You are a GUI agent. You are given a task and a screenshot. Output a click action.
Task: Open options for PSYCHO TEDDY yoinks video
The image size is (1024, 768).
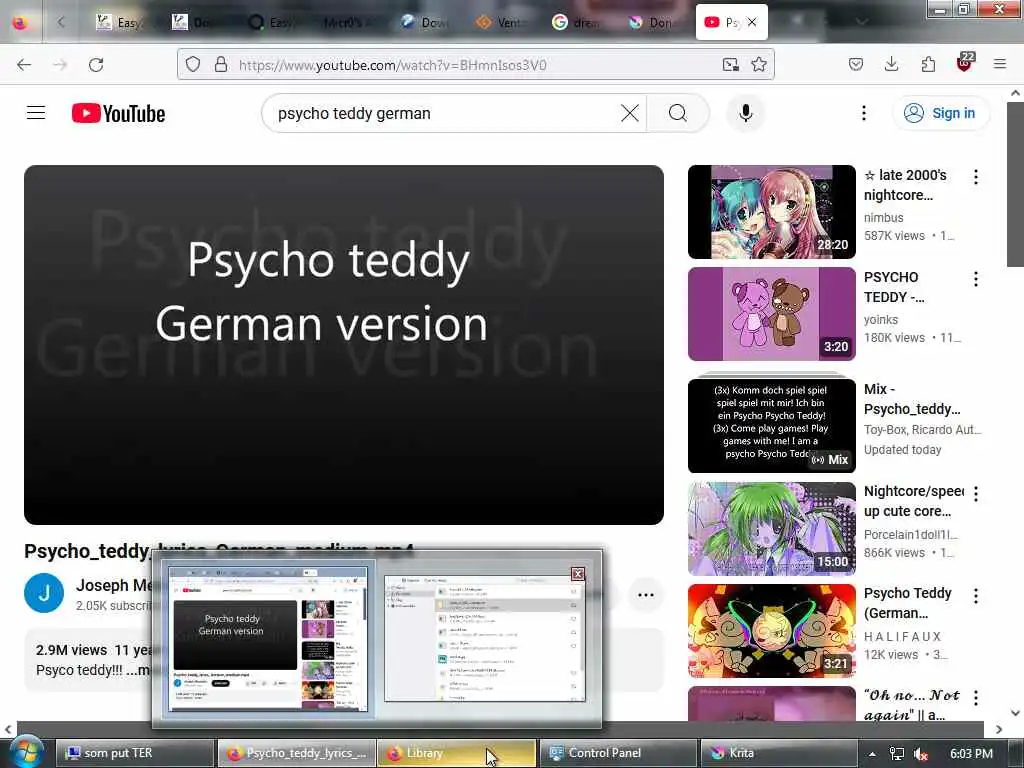pos(976,279)
